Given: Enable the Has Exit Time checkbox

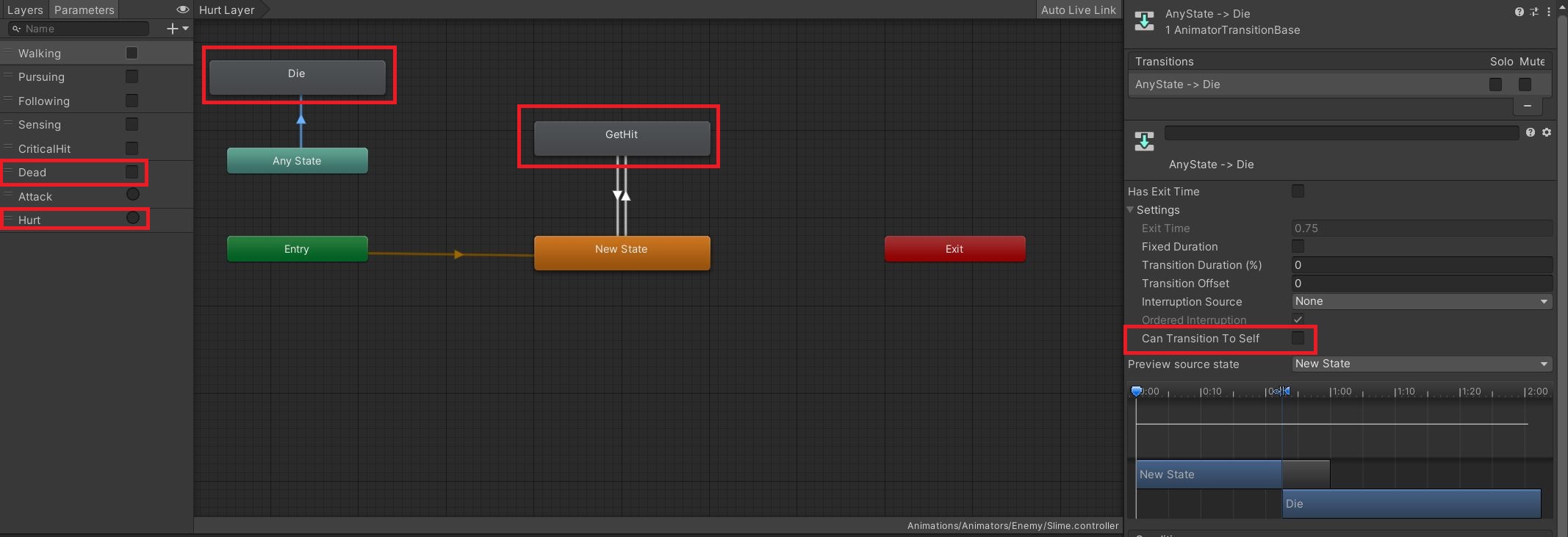Looking at the screenshot, I should [1298, 191].
